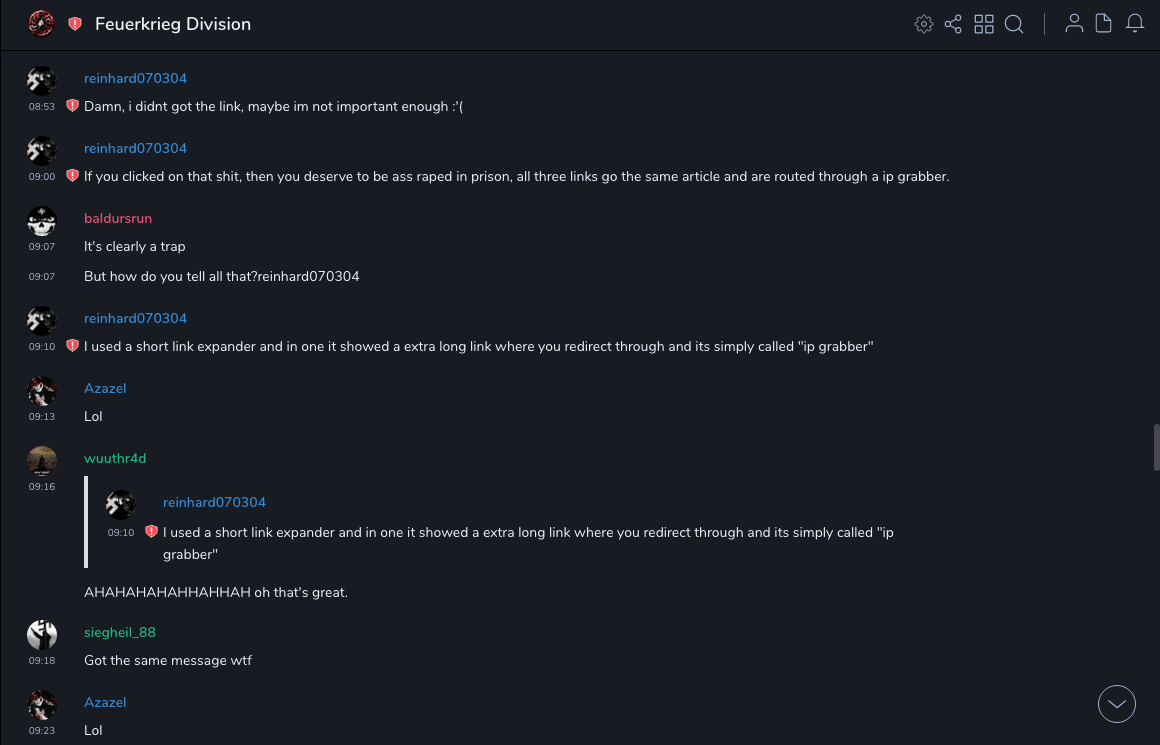The image size is (1160, 745).
Task: Click the channel title text in the header
Action: pyautogui.click(x=173, y=24)
